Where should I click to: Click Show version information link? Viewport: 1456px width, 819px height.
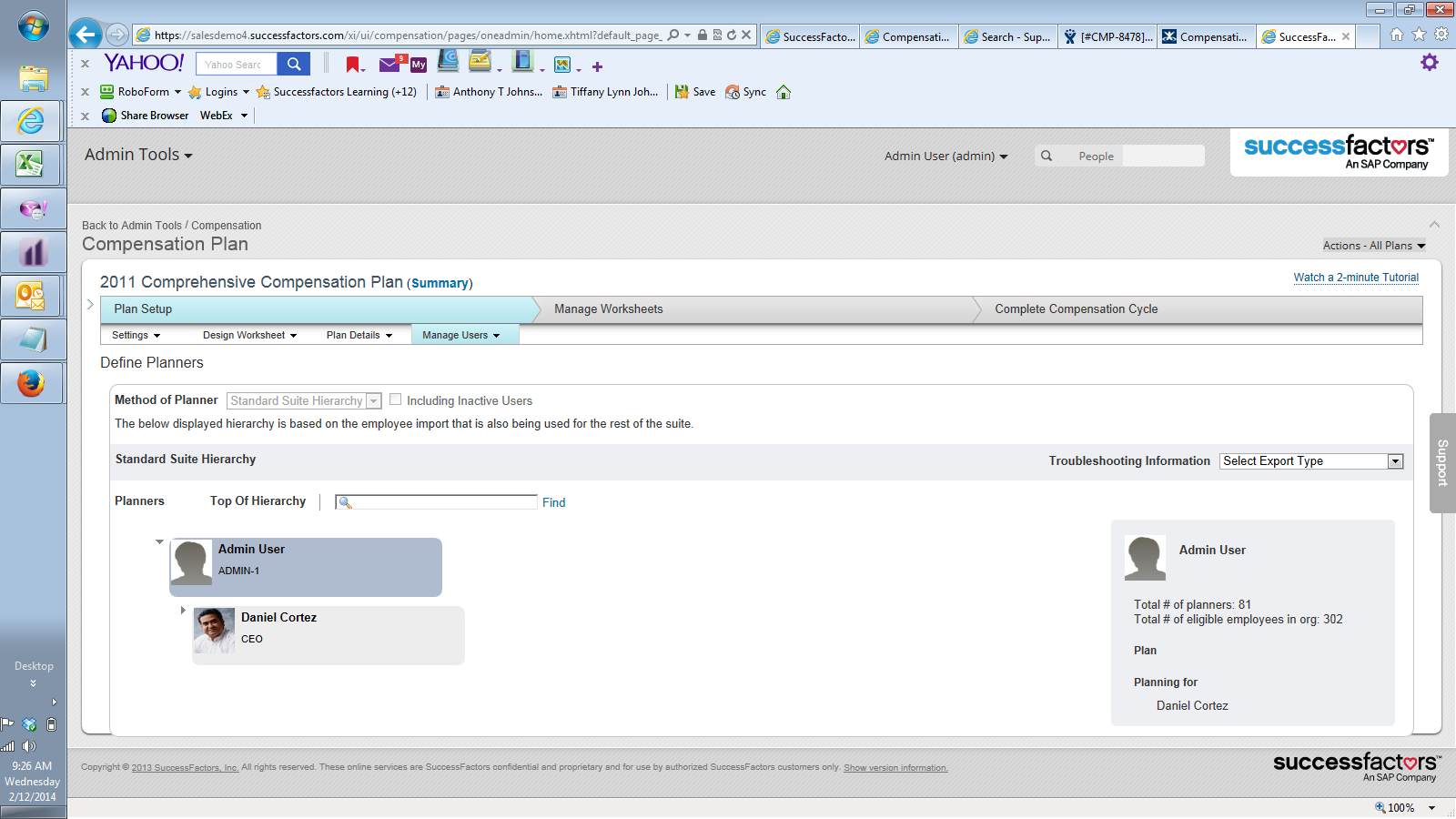tap(895, 768)
